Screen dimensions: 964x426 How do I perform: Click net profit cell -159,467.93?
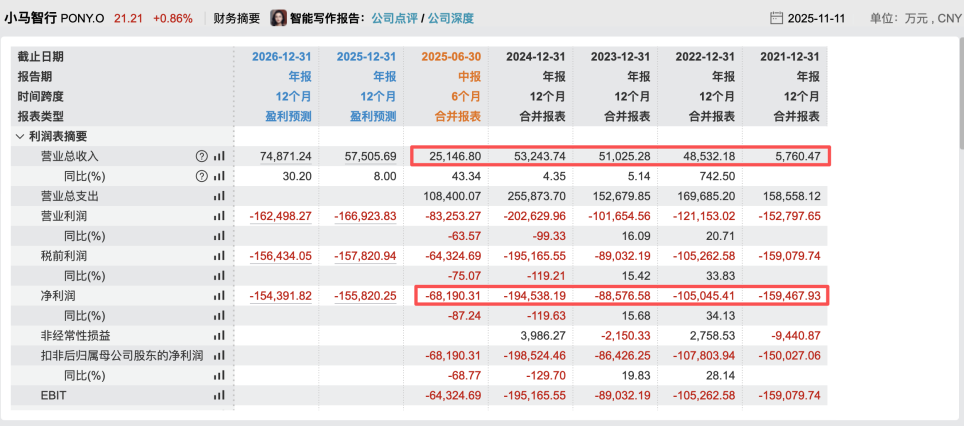(789, 296)
